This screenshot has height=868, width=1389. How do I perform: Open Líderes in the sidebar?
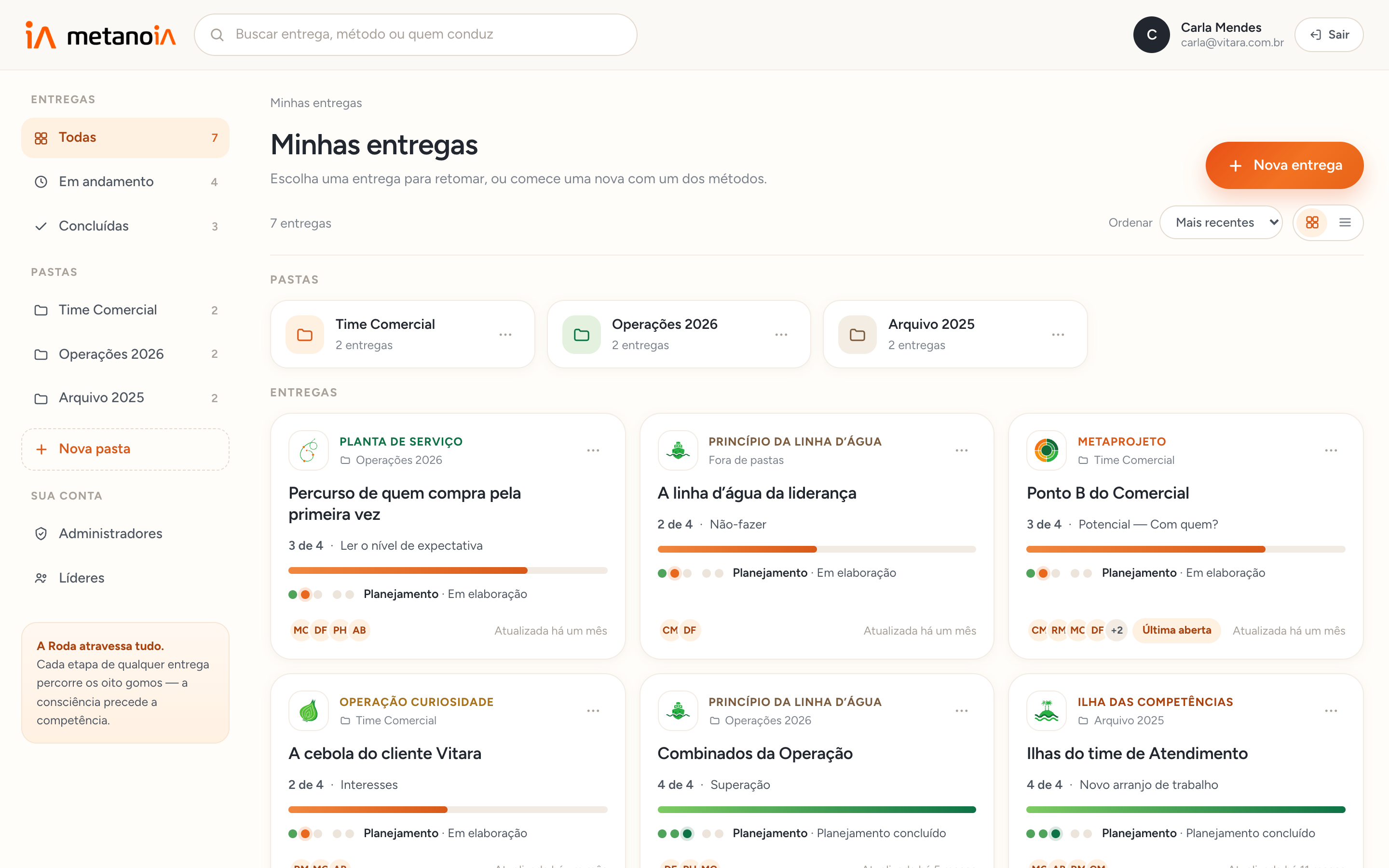(125, 578)
